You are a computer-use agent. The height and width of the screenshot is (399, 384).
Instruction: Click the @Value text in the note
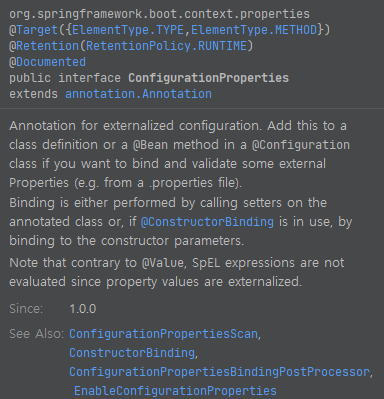pyautogui.click(x=163, y=263)
